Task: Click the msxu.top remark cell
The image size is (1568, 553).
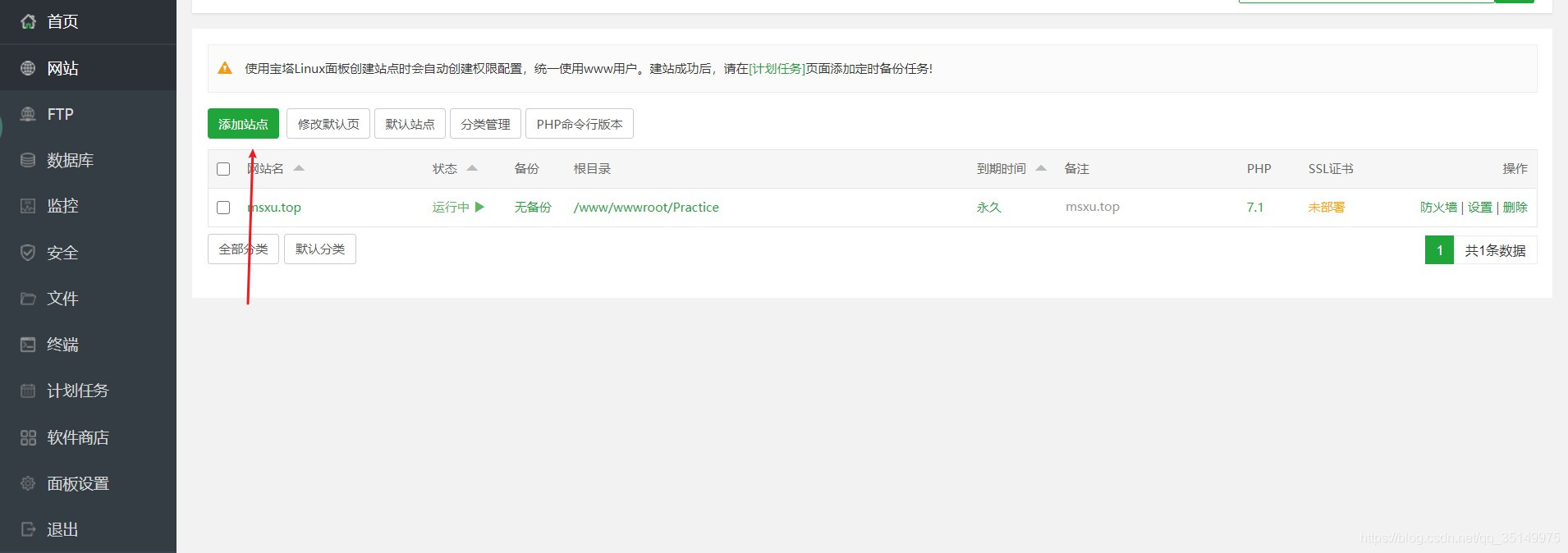Action: [1093, 207]
